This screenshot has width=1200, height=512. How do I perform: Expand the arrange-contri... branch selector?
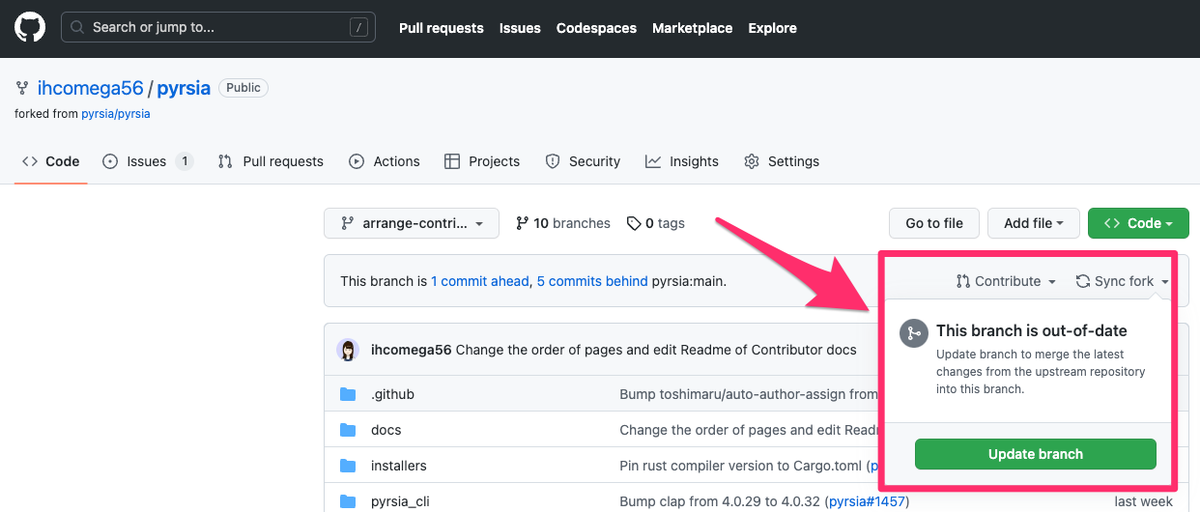(411, 223)
